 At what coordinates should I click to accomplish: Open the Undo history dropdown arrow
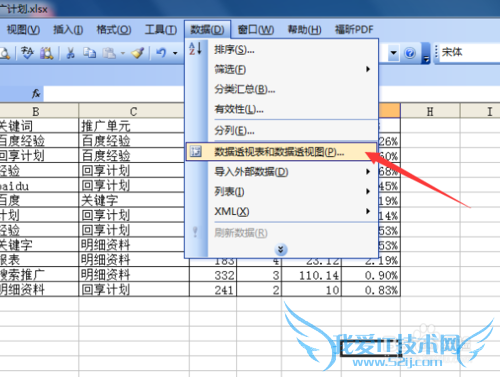pos(175,53)
